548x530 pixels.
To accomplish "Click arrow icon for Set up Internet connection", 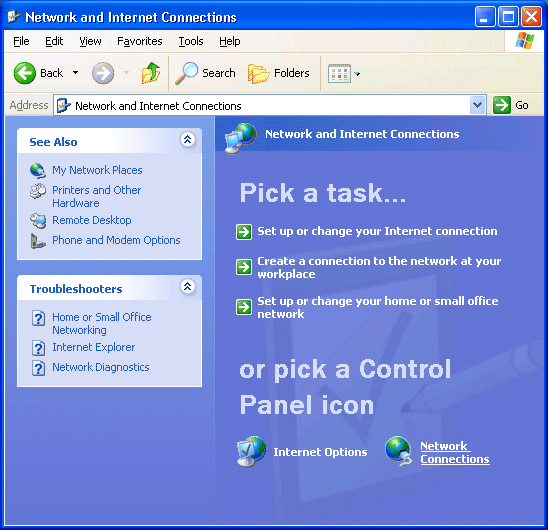I will (244, 231).
